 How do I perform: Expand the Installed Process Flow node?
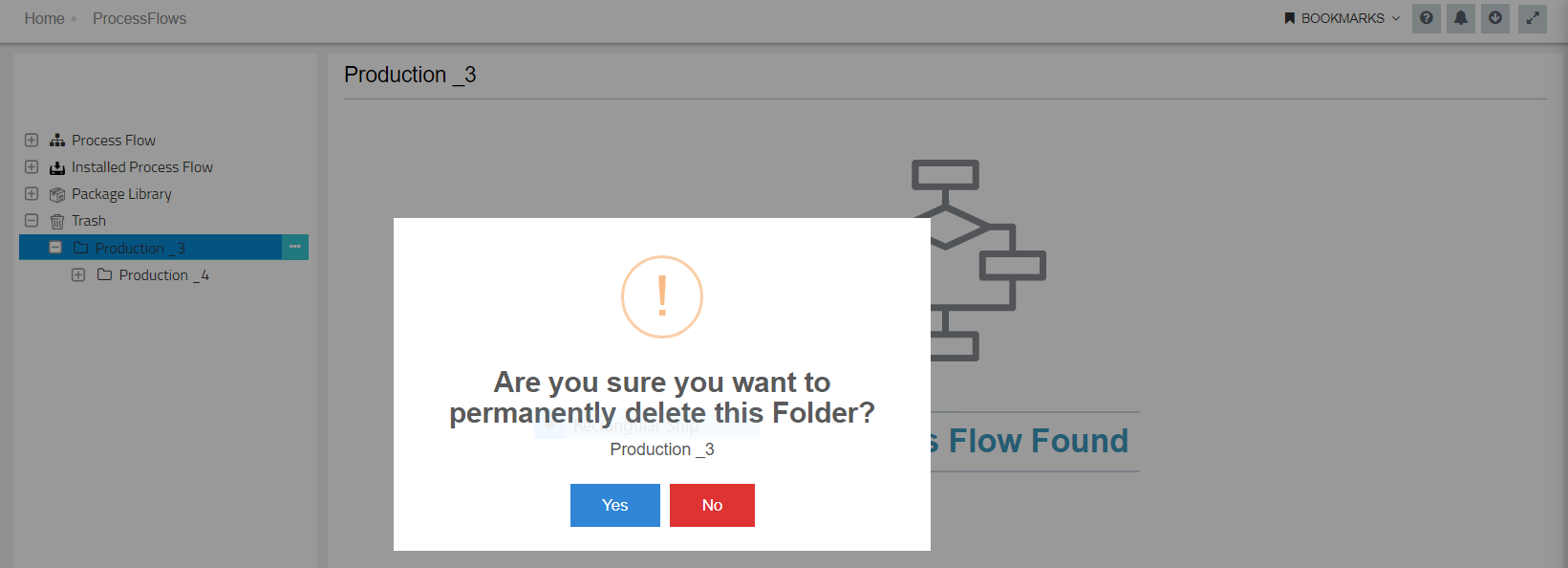pyautogui.click(x=32, y=166)
